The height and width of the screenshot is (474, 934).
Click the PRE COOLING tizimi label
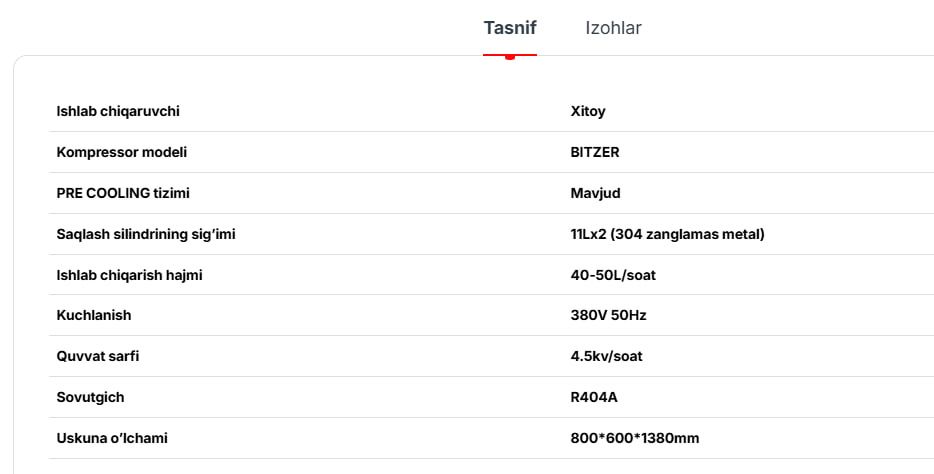[123, 193]
